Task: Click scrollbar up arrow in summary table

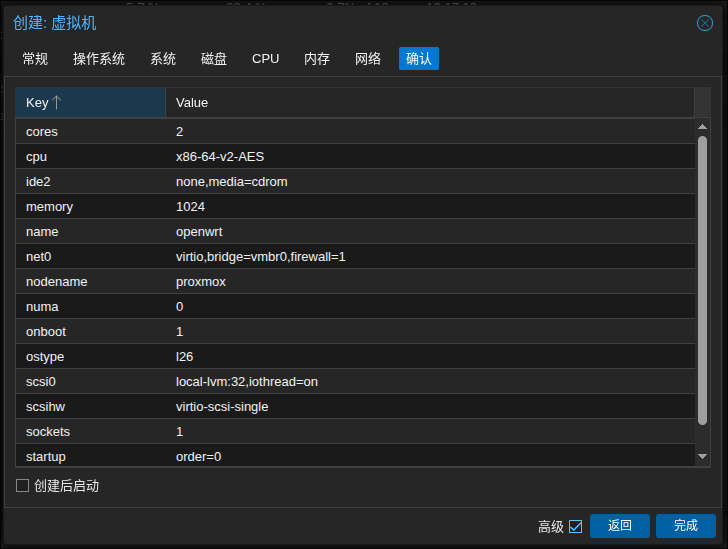Action: point(702,126)
